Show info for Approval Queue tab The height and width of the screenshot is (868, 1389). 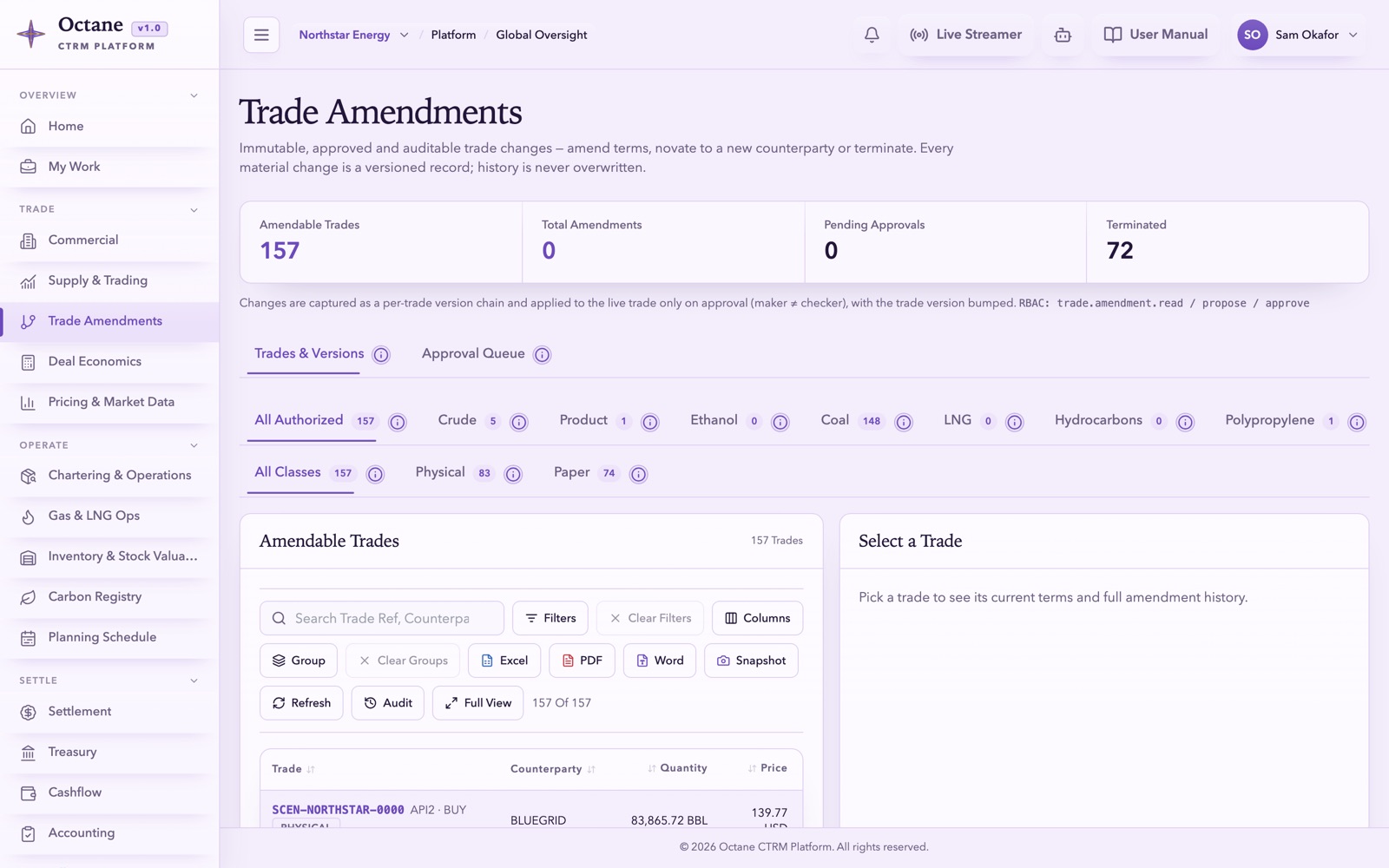pyautogui.click(x=542, y=354)
